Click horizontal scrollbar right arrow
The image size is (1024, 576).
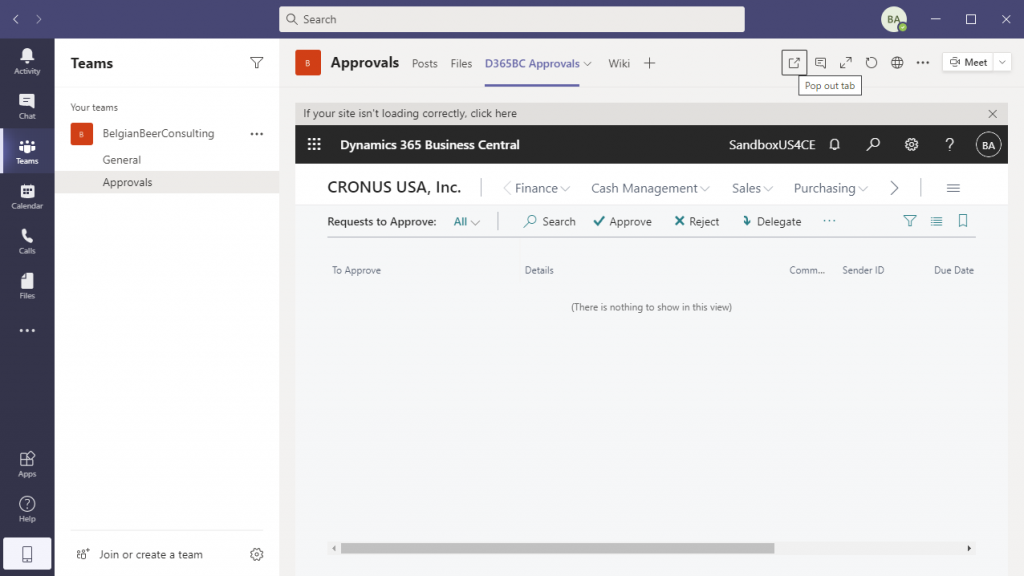coord(969,549)
